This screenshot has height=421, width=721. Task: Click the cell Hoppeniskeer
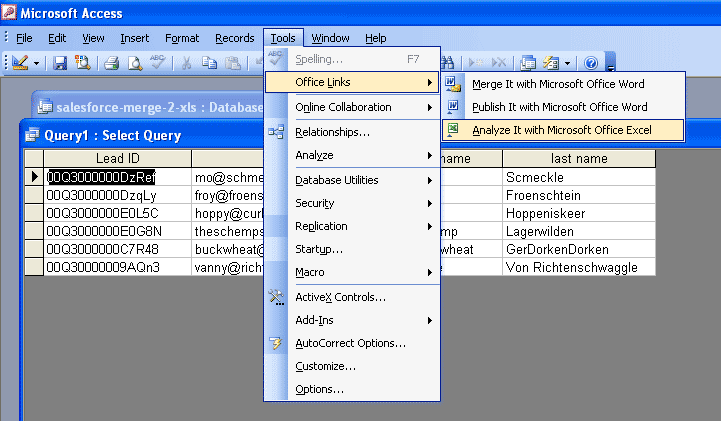pos(579,213)
